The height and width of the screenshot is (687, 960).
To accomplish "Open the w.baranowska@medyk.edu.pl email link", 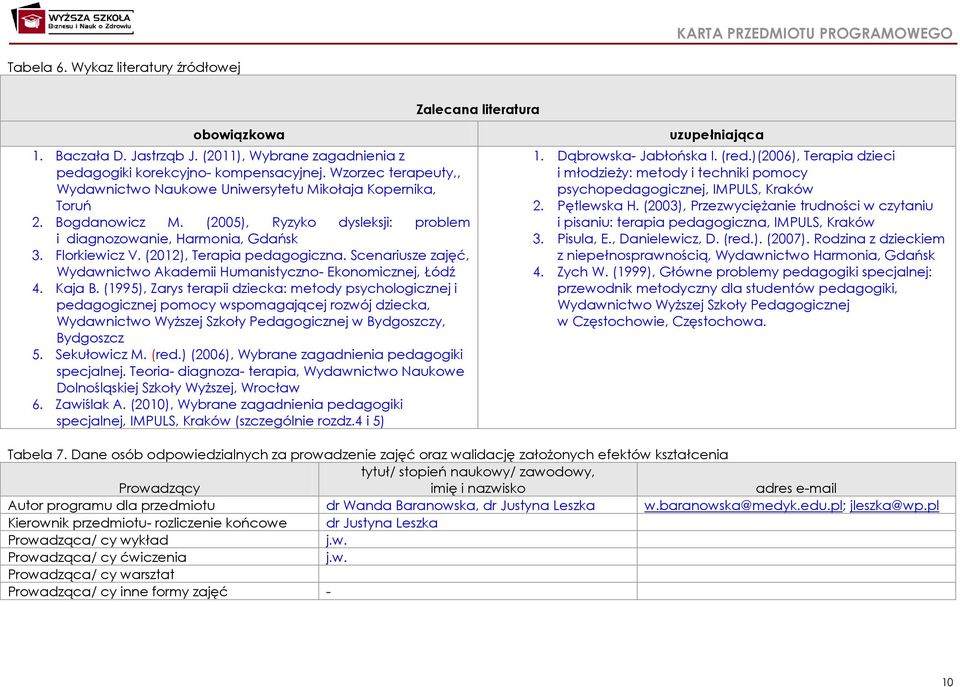I will point(743,506).
